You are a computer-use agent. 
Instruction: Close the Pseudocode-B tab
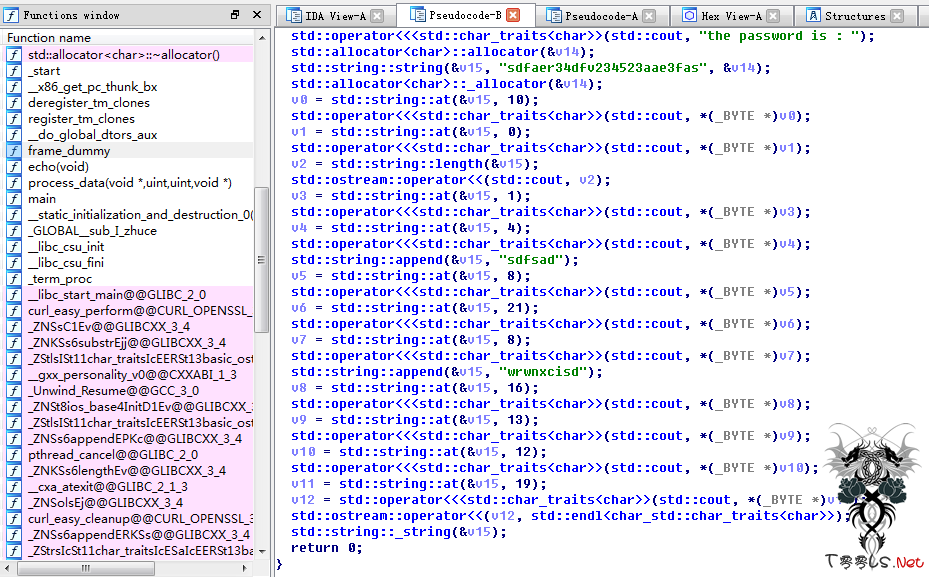(x=513, y=15)
